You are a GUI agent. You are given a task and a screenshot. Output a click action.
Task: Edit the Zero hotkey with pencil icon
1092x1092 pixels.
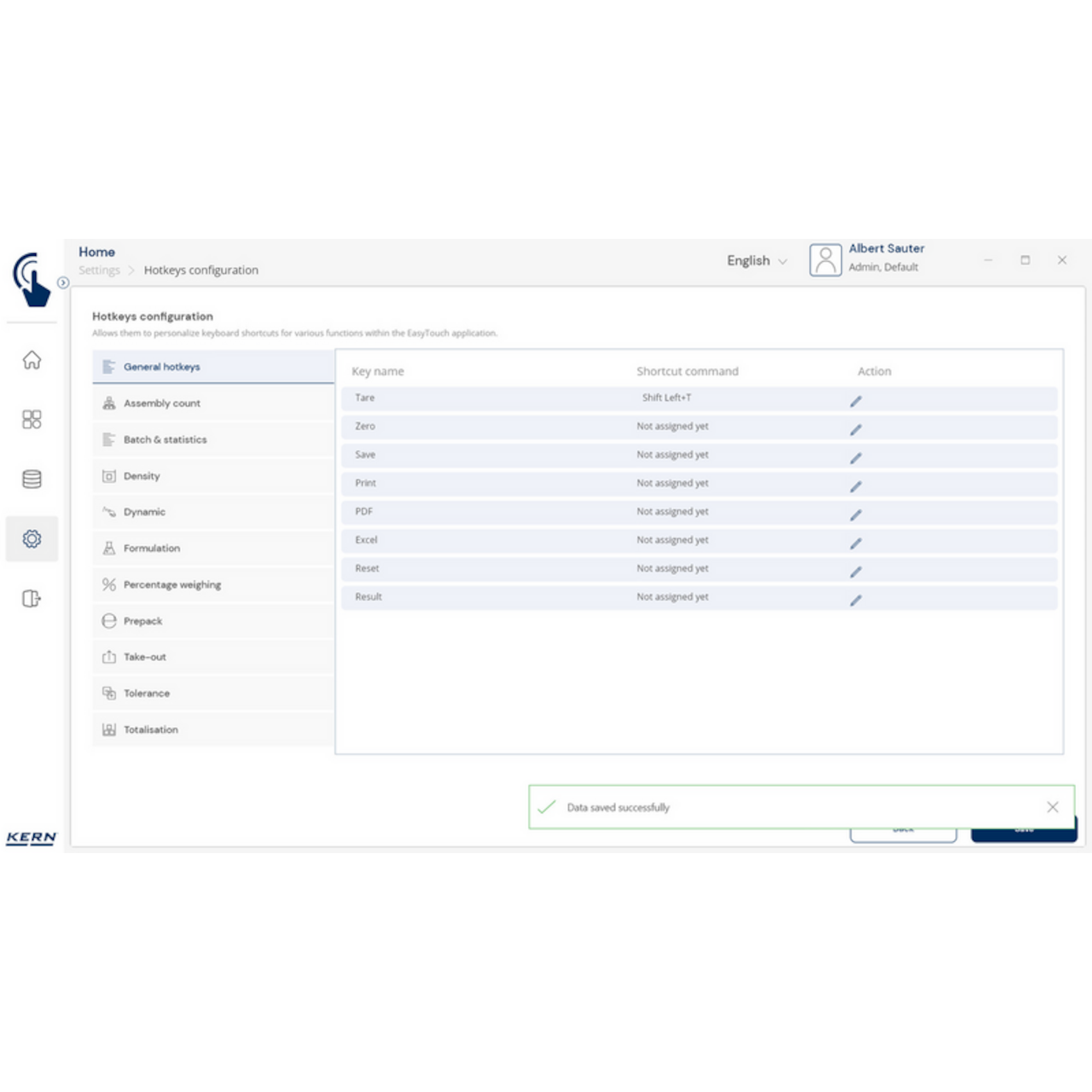(856, 430)
